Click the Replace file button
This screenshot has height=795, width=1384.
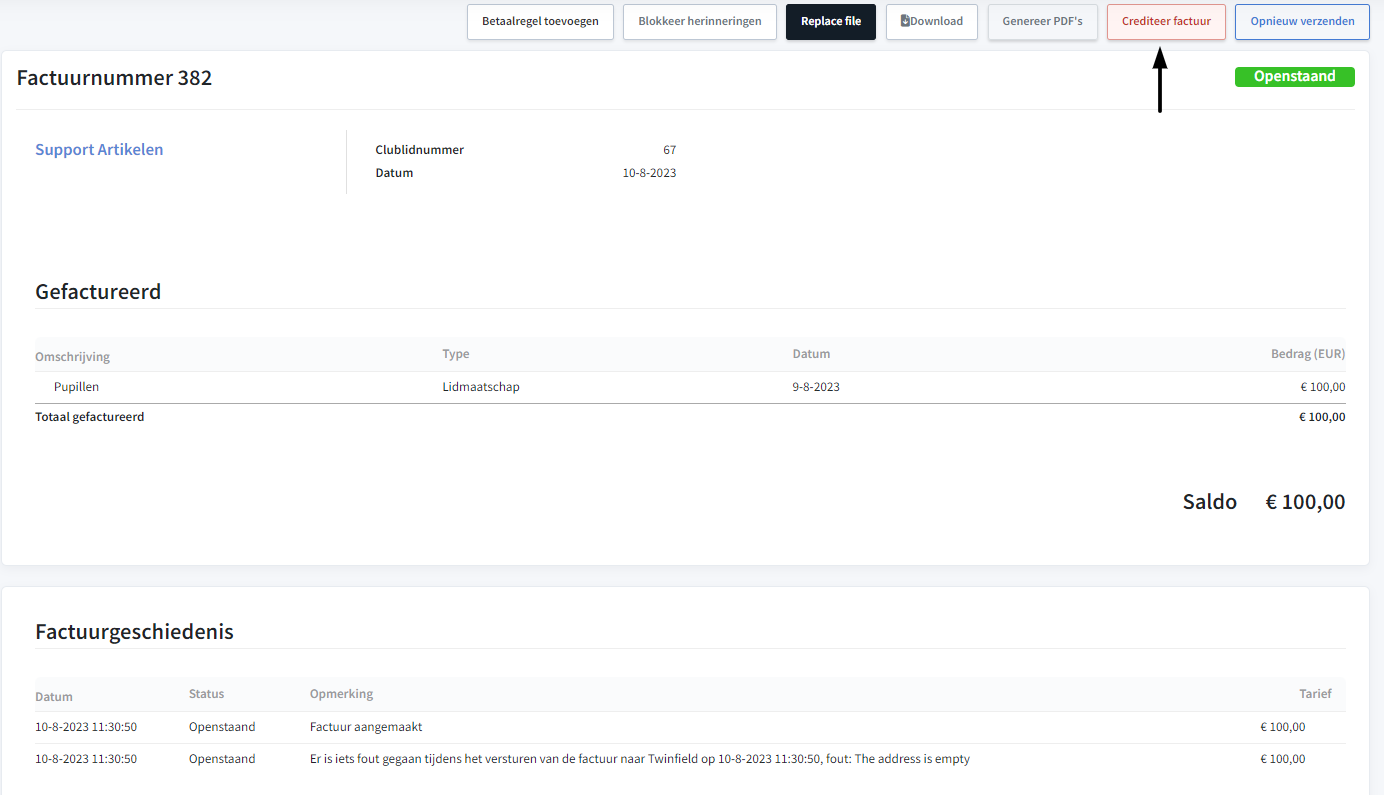pos(831,22)
